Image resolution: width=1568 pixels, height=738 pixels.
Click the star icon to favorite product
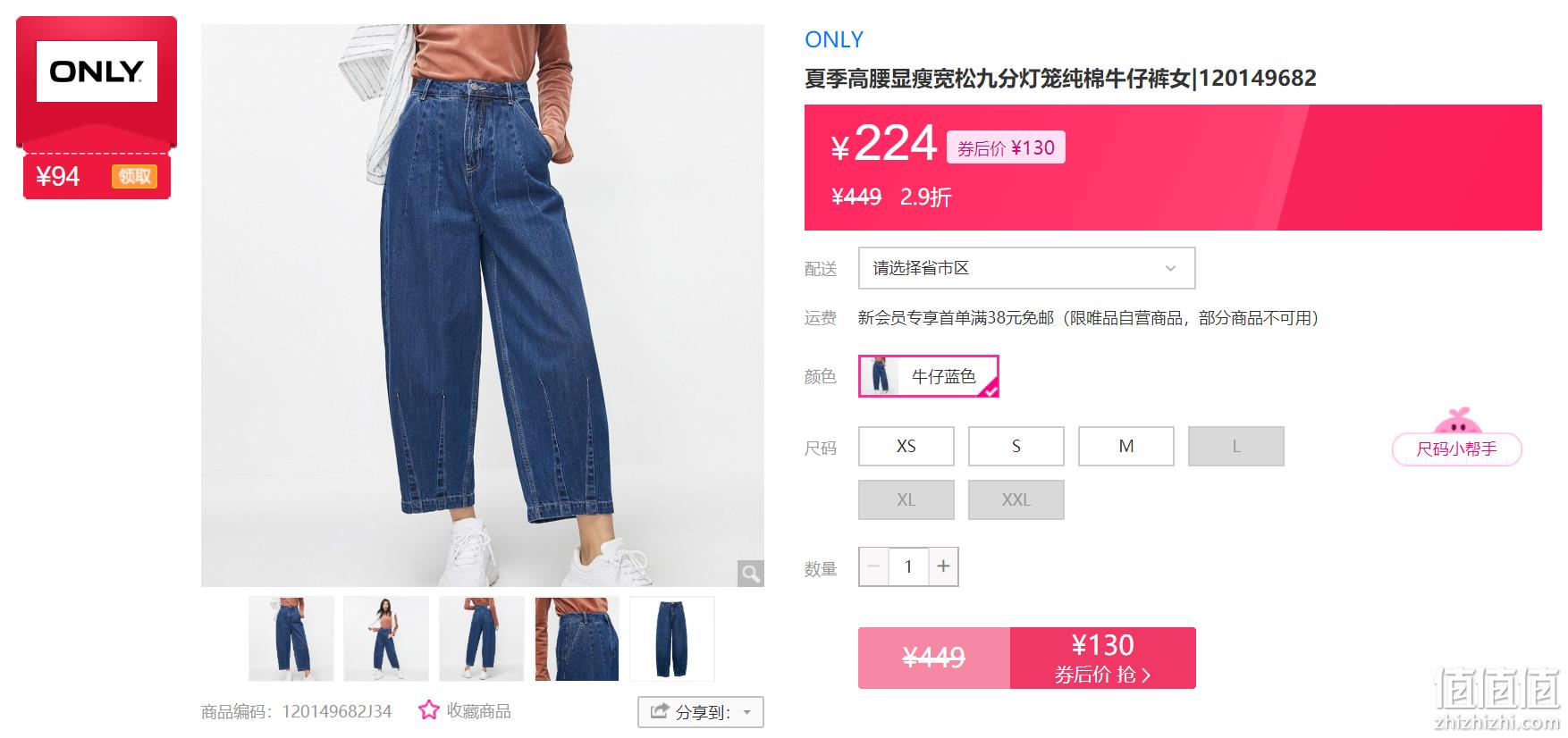[429, 710]
